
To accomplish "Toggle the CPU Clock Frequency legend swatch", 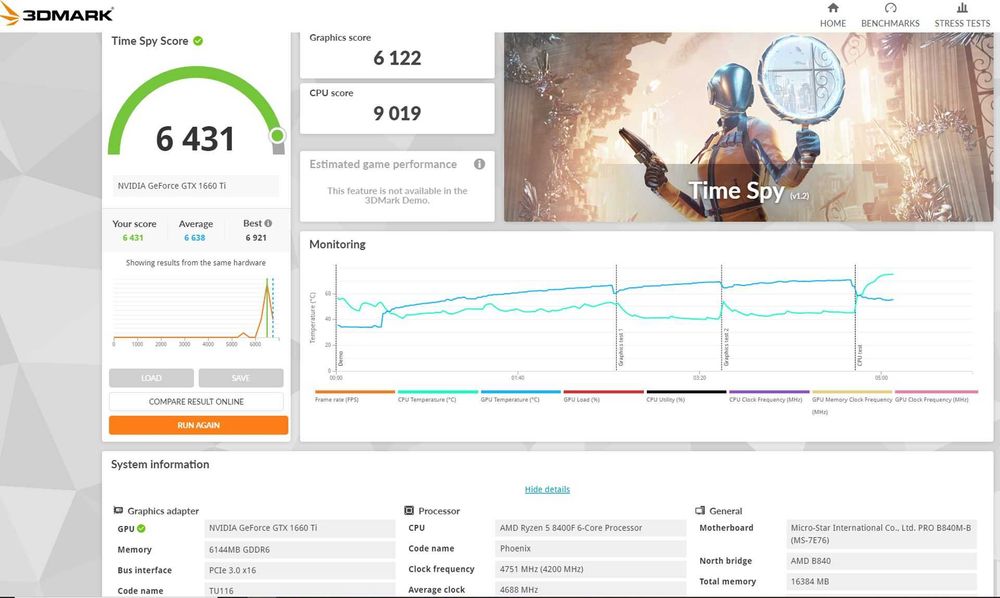I will pos(769,392).
